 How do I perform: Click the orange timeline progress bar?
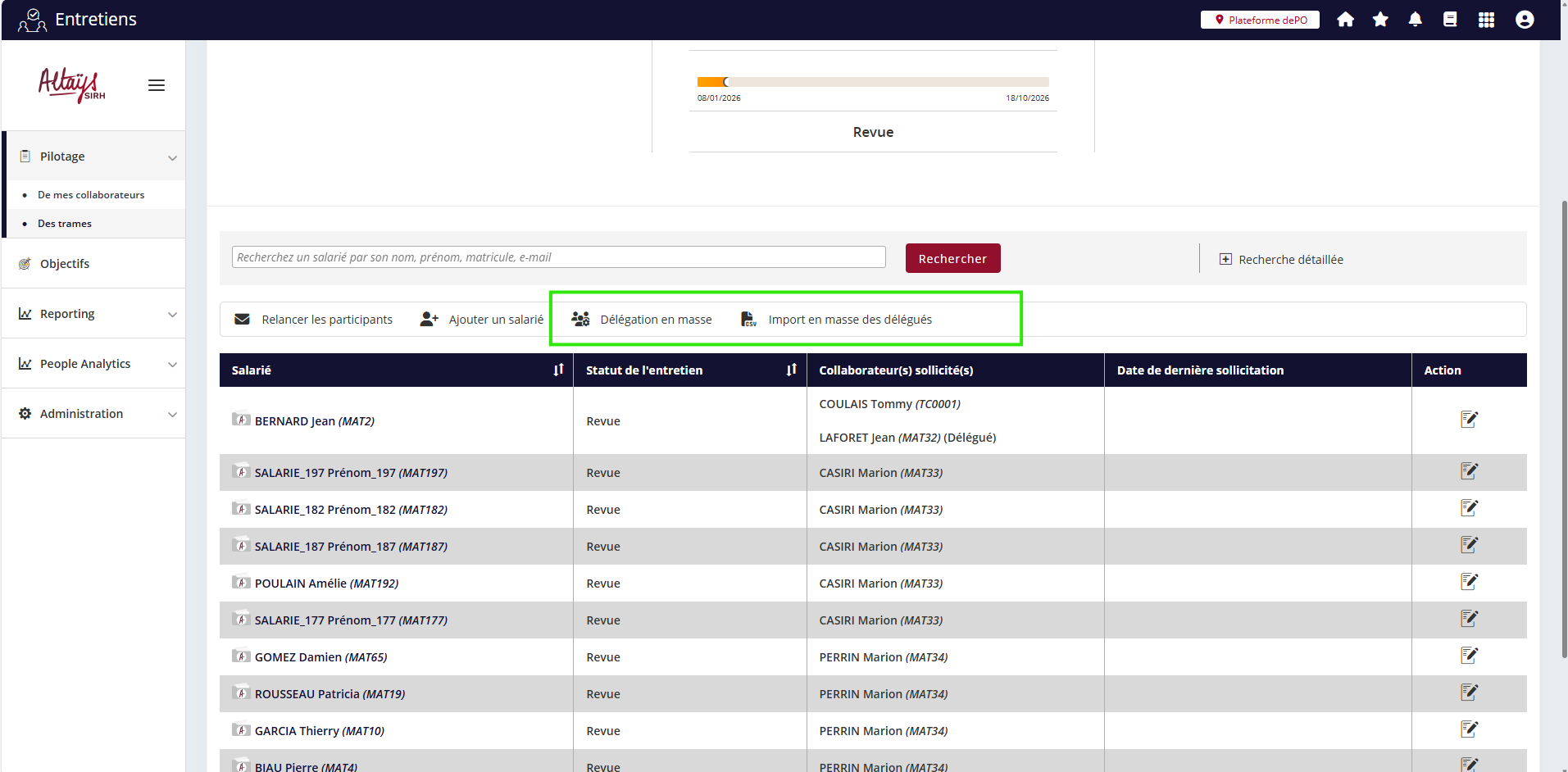pos(711,82)
